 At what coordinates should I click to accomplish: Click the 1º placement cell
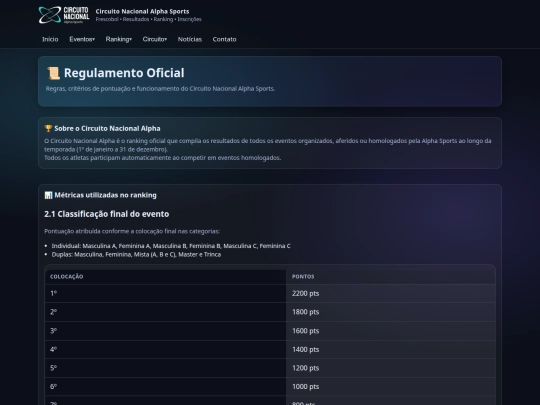[x=165, y=293]
